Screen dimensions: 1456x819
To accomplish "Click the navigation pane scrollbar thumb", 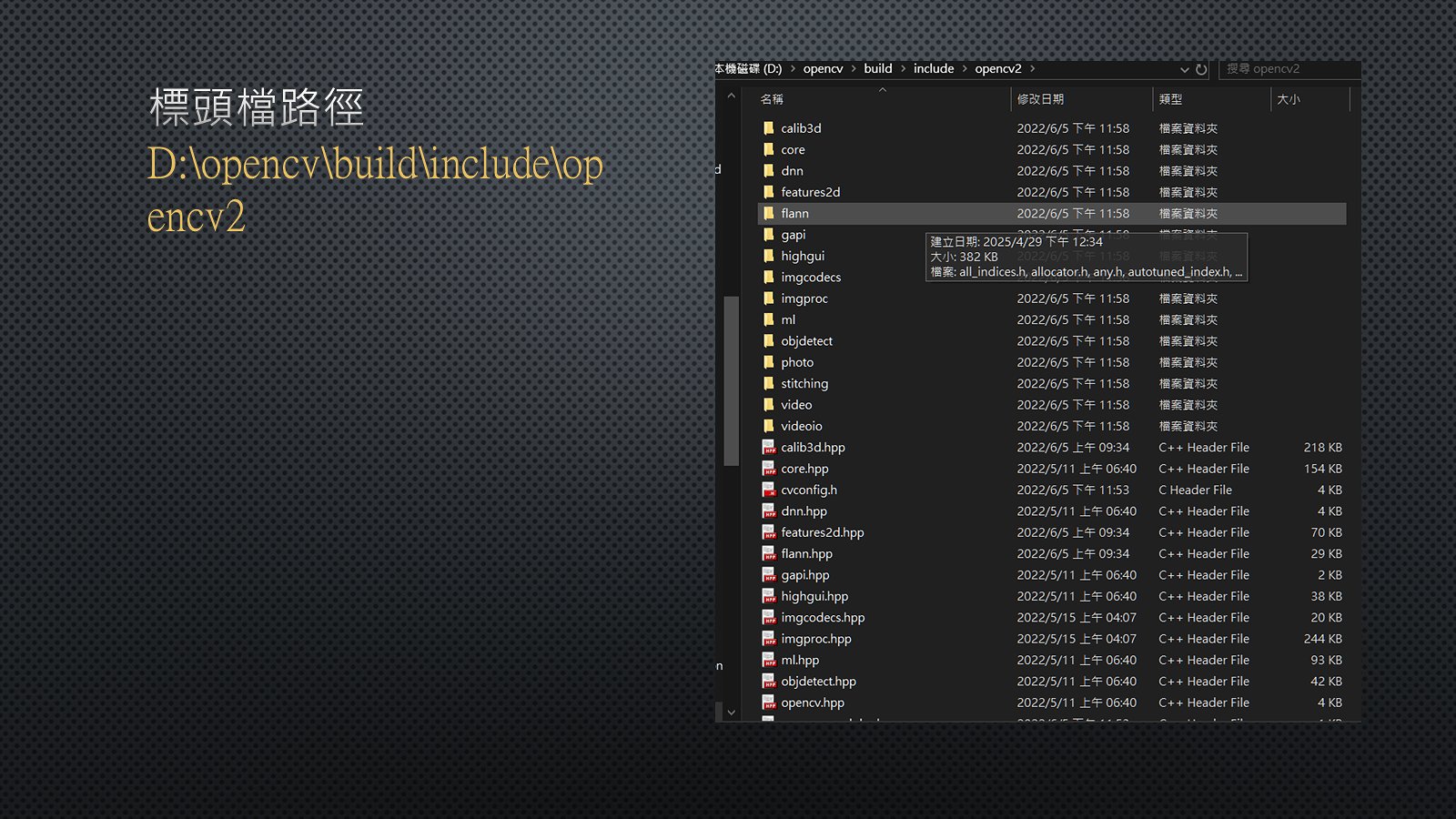I will tap(732, 380).
